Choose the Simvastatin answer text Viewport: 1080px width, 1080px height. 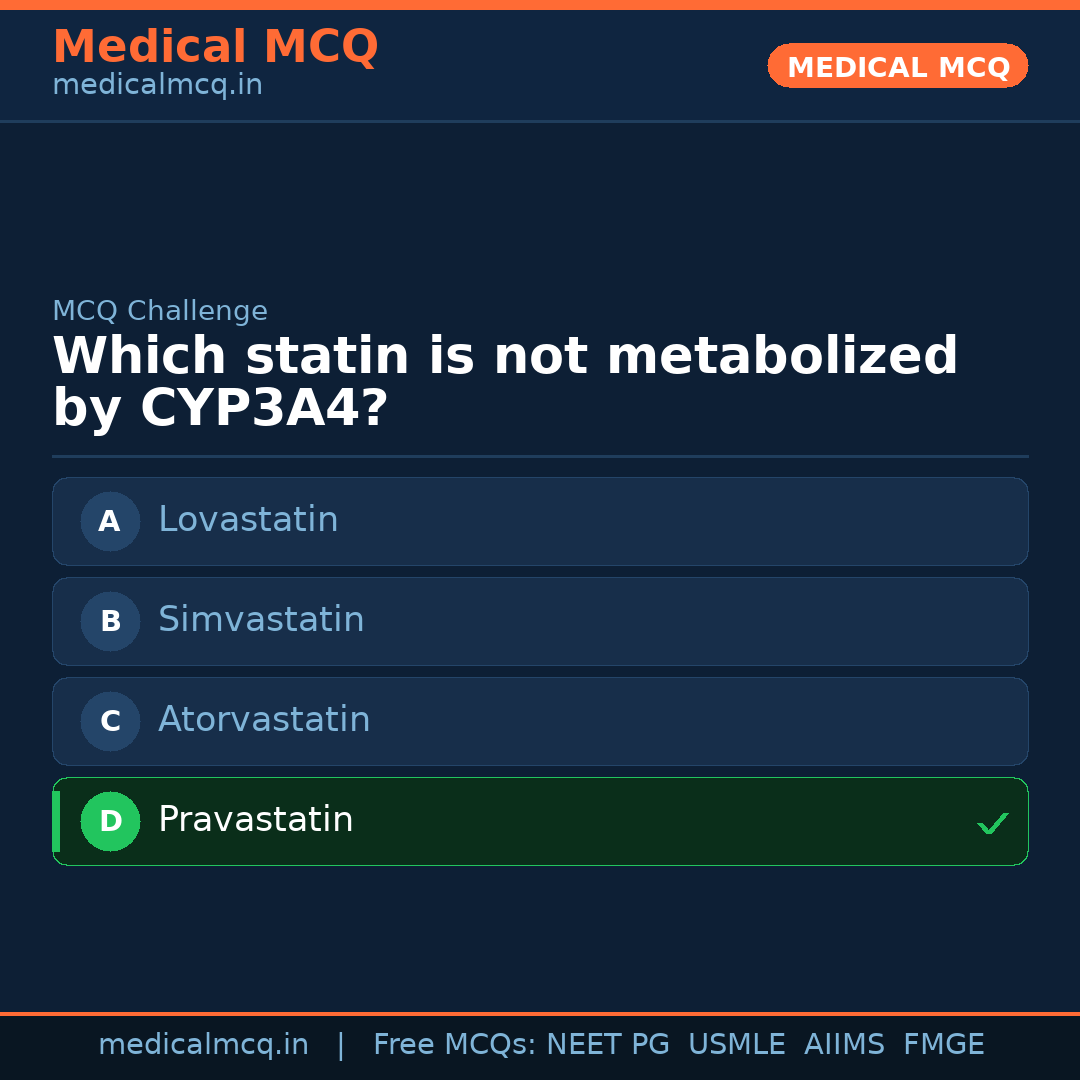[261, 620]
